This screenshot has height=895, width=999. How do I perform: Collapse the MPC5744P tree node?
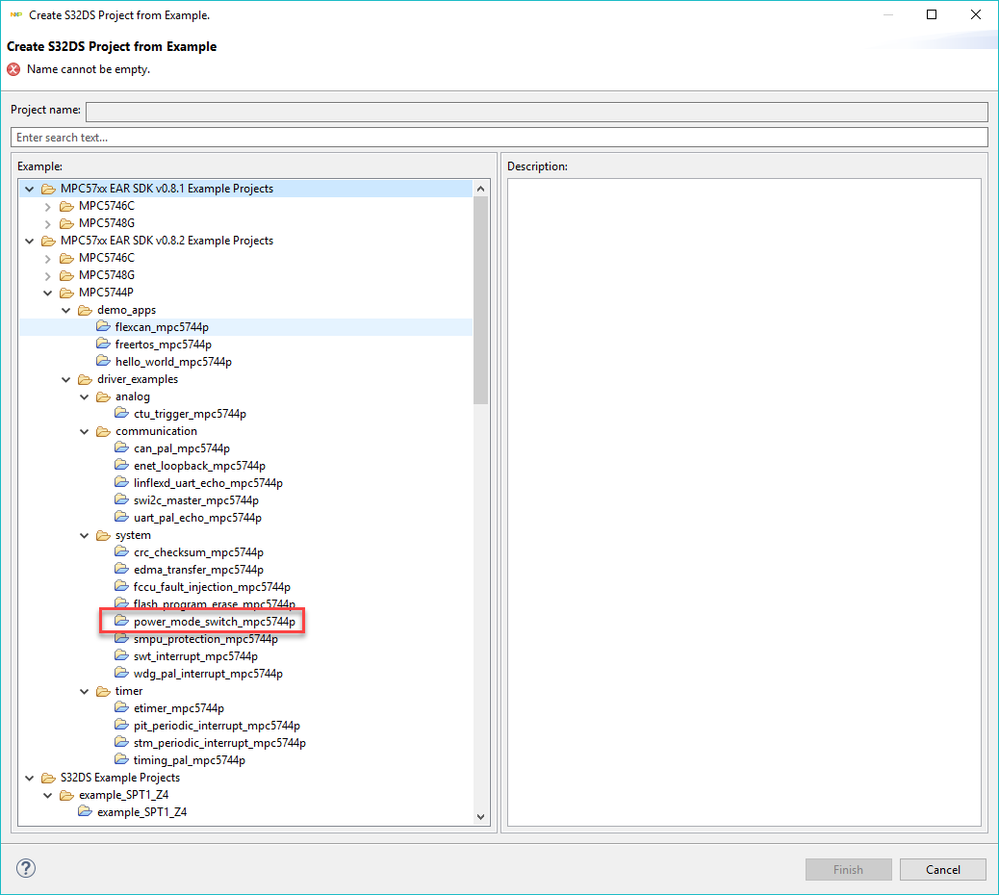pos(48,293)
